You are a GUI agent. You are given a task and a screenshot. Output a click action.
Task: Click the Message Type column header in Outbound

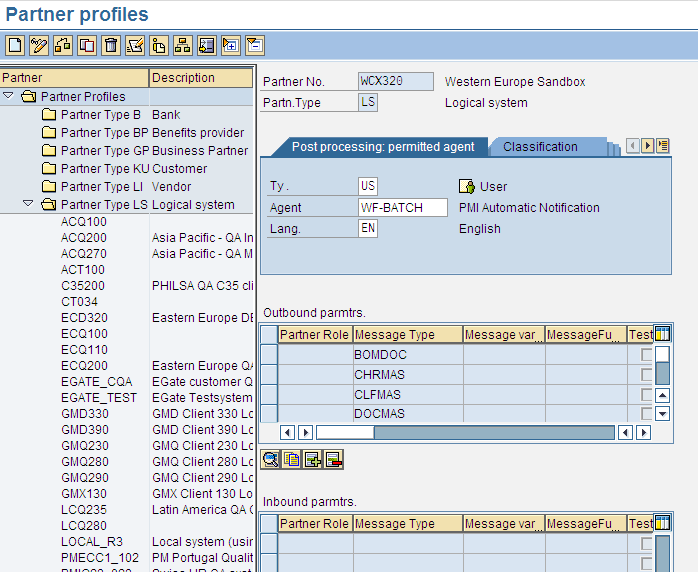408,335
